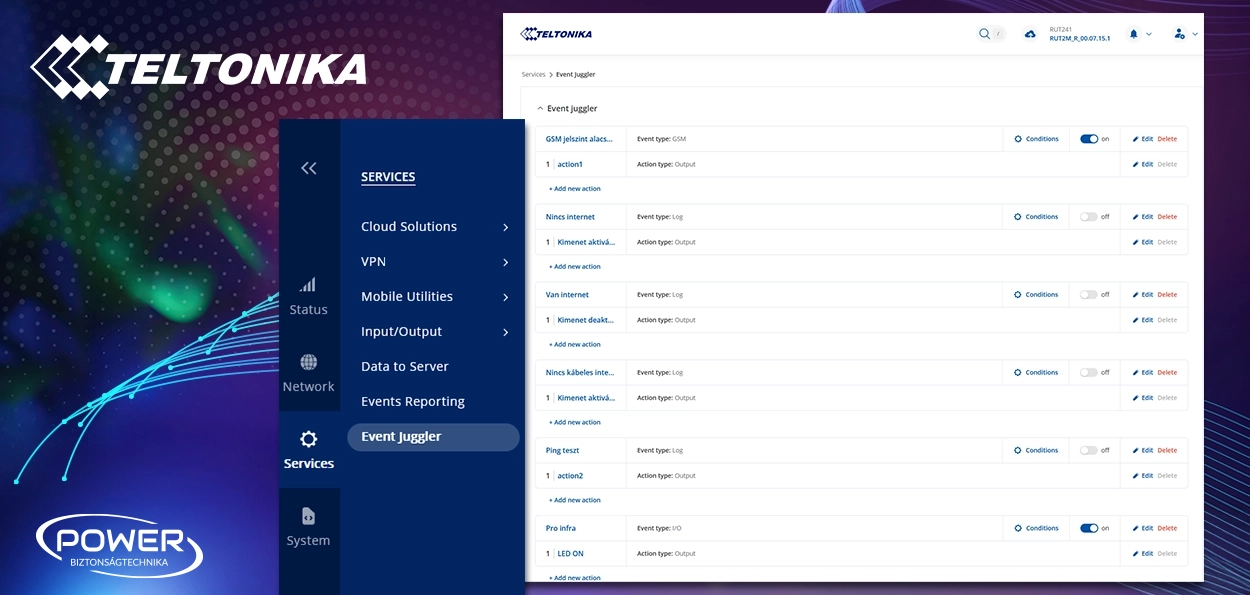
Task: Edit the GSM jelszint alacs… rule
Action: tap(1142, 139)
